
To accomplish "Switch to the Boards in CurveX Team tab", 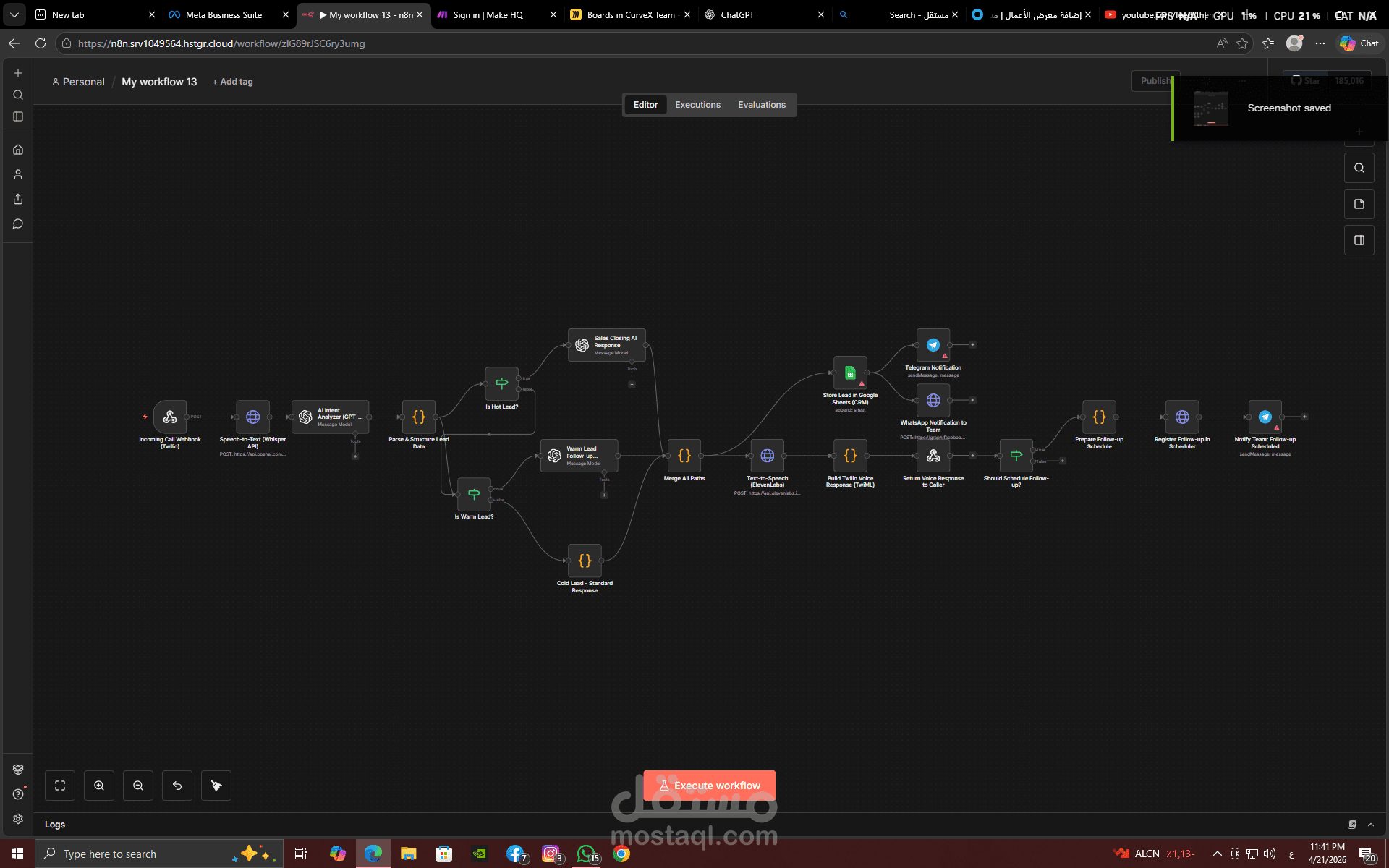I will (631, 14).
